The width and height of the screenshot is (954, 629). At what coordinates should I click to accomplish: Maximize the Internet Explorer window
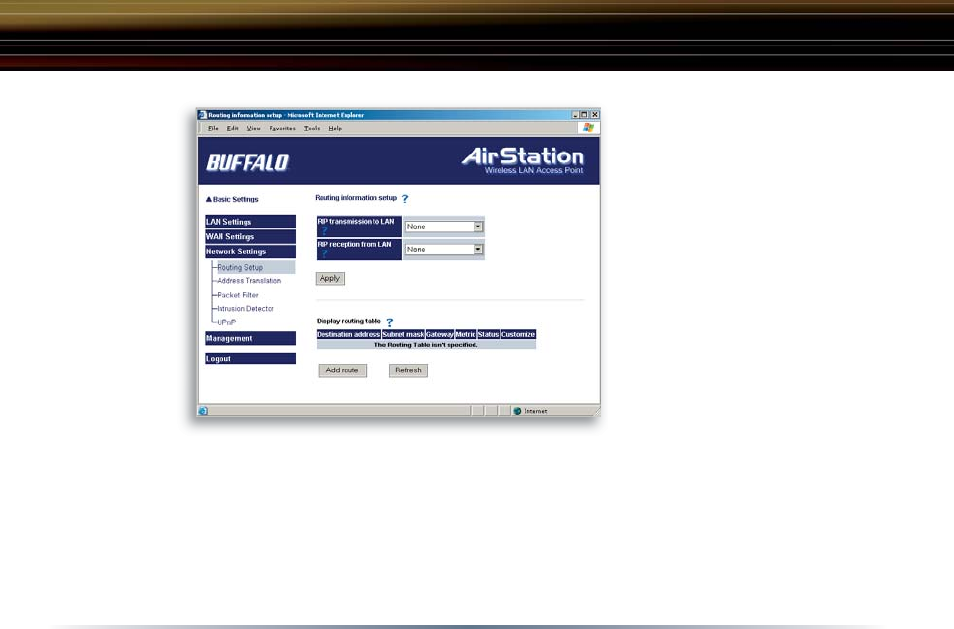click(584, 115)
